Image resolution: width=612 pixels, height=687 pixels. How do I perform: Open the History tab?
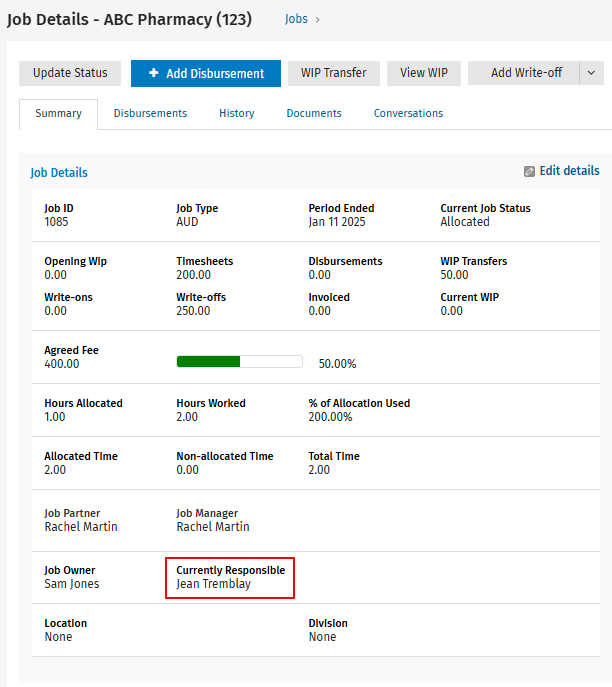tap(237, 113)
